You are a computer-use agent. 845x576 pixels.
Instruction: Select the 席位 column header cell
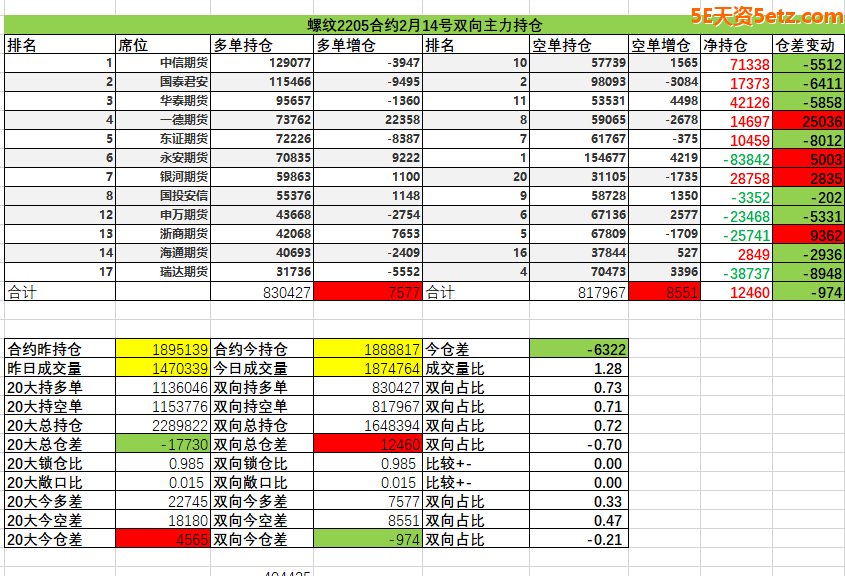tap(160, 45)
